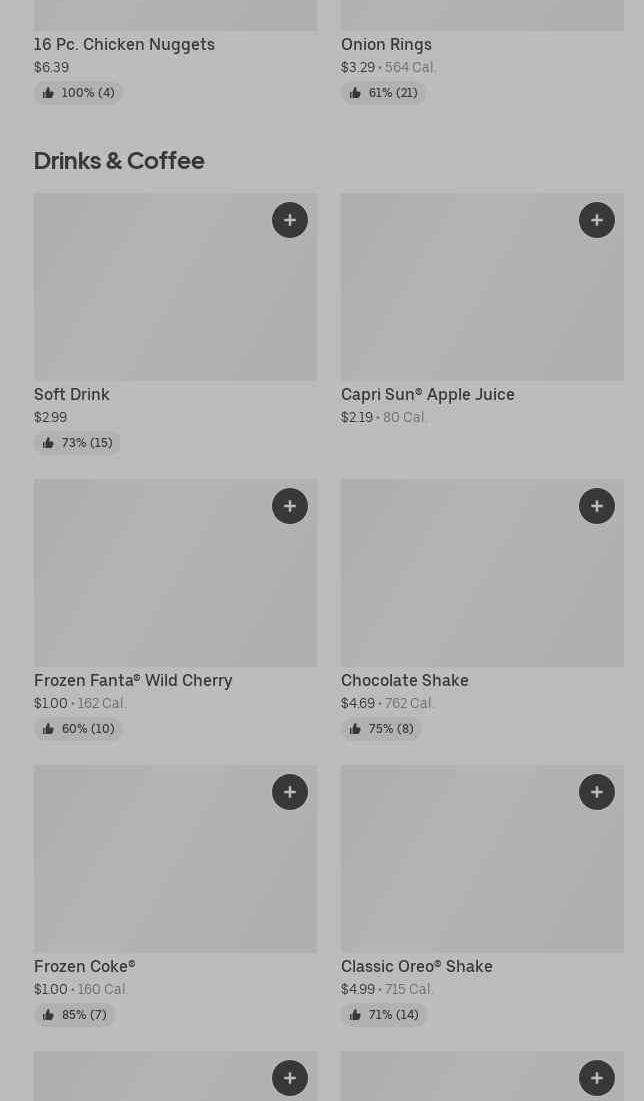This screenshot has width=644, height=1101.
Task: Click the 85% rating on Frozen Coke
Action: tap(75, 1015)
